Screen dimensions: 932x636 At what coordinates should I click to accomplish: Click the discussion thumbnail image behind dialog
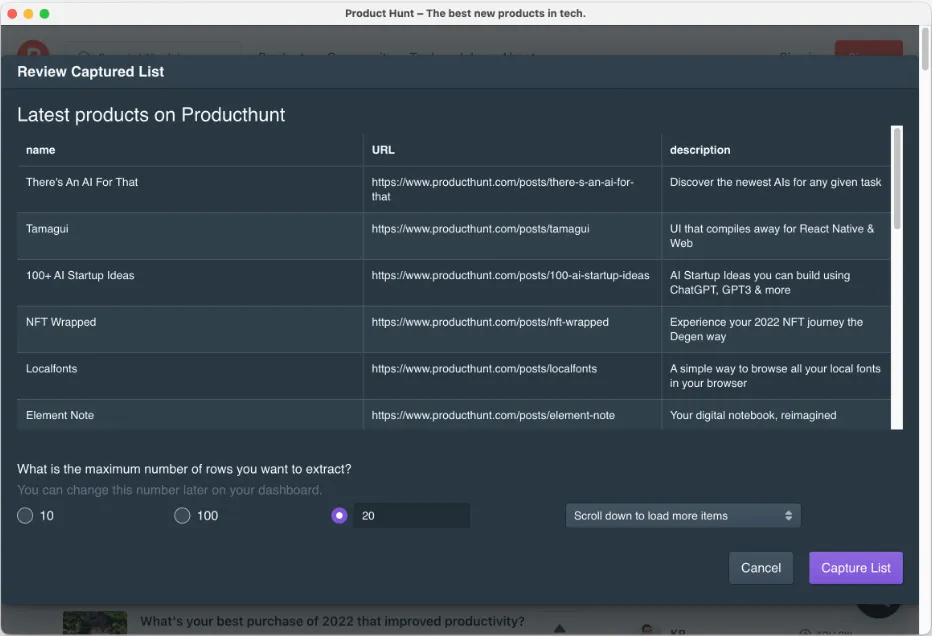point(95,623)
